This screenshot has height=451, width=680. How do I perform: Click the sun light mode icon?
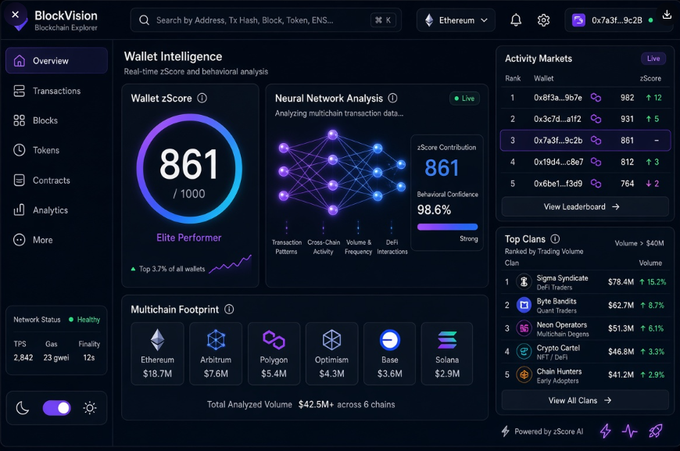point(90,408)
